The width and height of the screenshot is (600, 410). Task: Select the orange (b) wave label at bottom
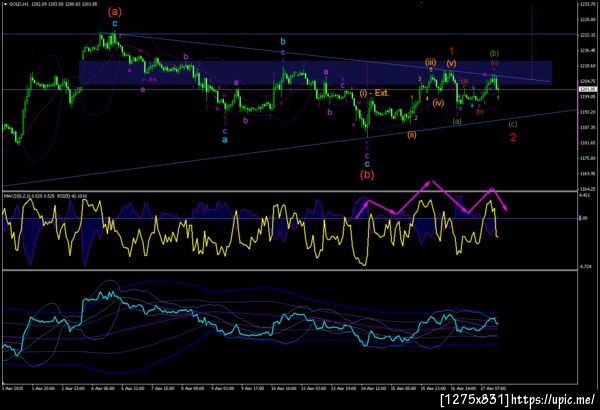click(367, 175)
